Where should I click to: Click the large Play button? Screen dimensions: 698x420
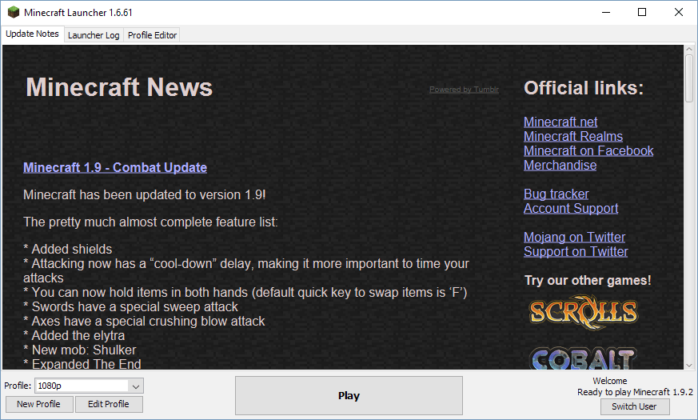click(x=349, y=396)
